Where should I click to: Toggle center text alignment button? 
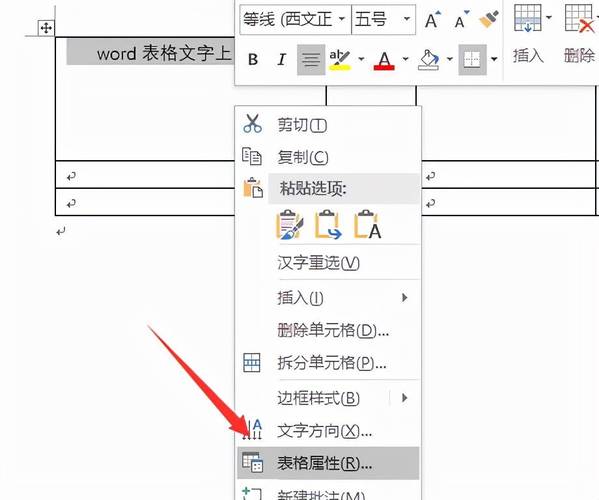(x=311, y=60)
